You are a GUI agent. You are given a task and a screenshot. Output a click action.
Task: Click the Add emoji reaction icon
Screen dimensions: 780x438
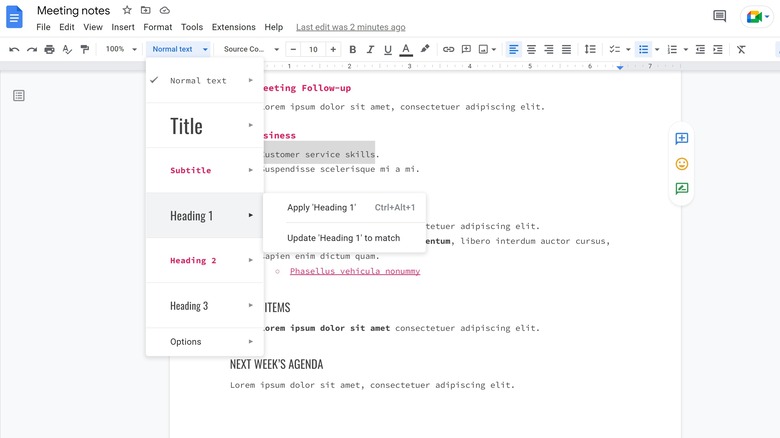(x=682, y=164)
